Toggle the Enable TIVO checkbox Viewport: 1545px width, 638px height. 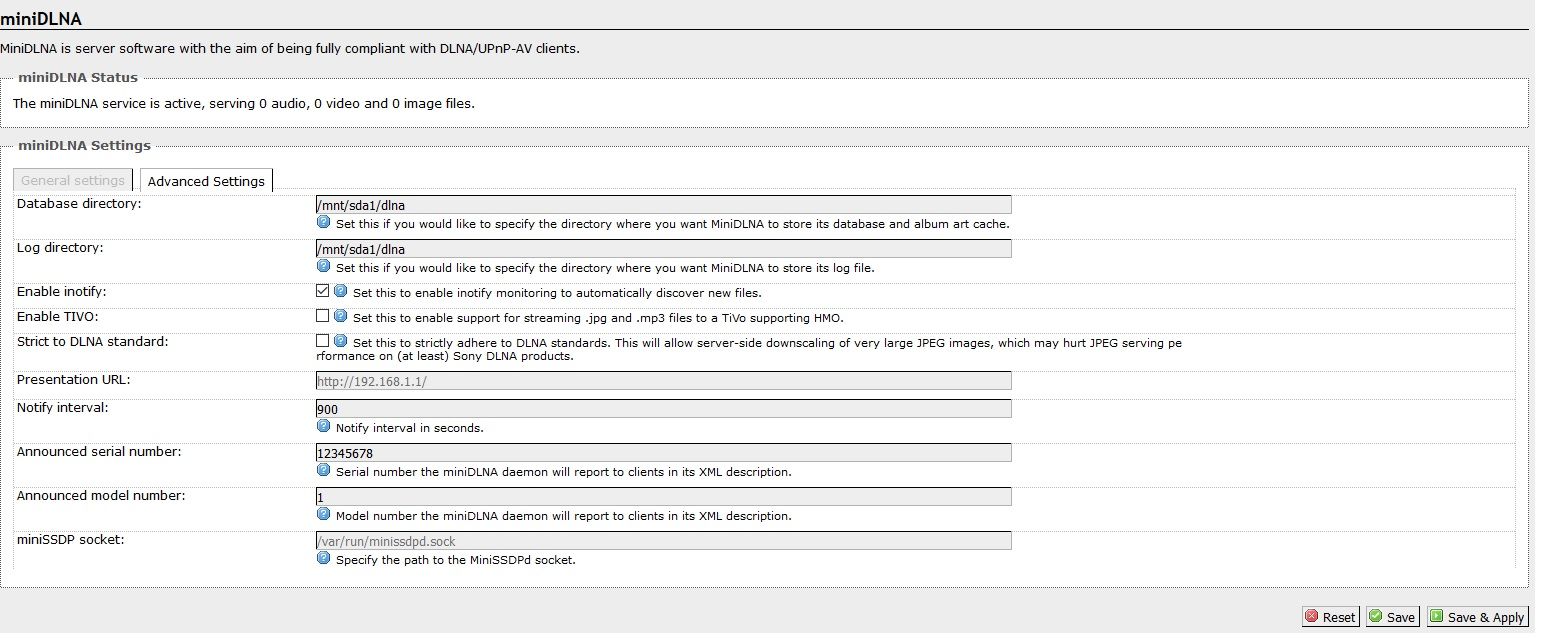[322, 316]
